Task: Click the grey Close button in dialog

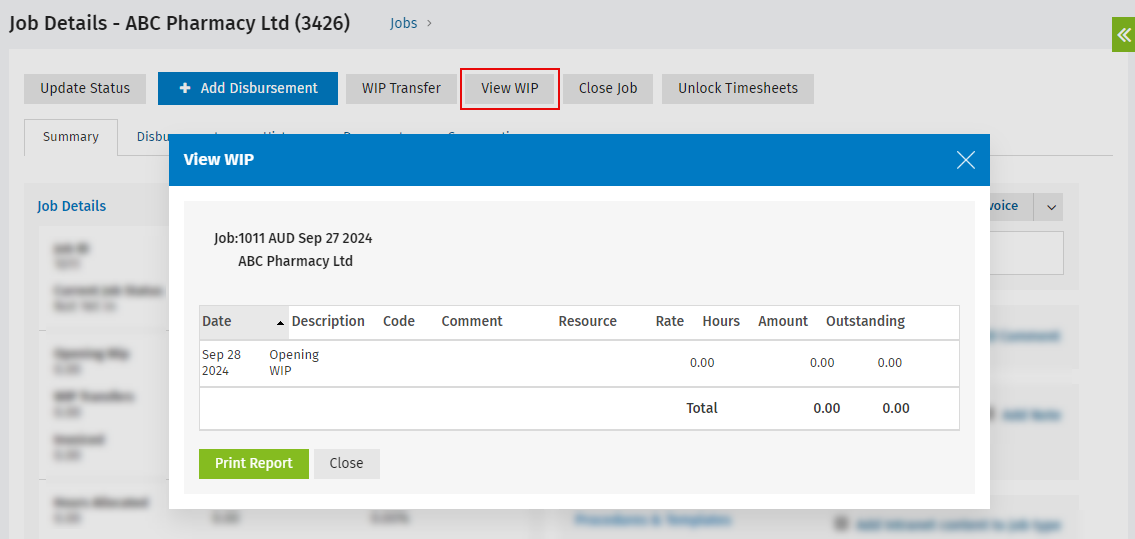Action: click(x=346, y=464)
